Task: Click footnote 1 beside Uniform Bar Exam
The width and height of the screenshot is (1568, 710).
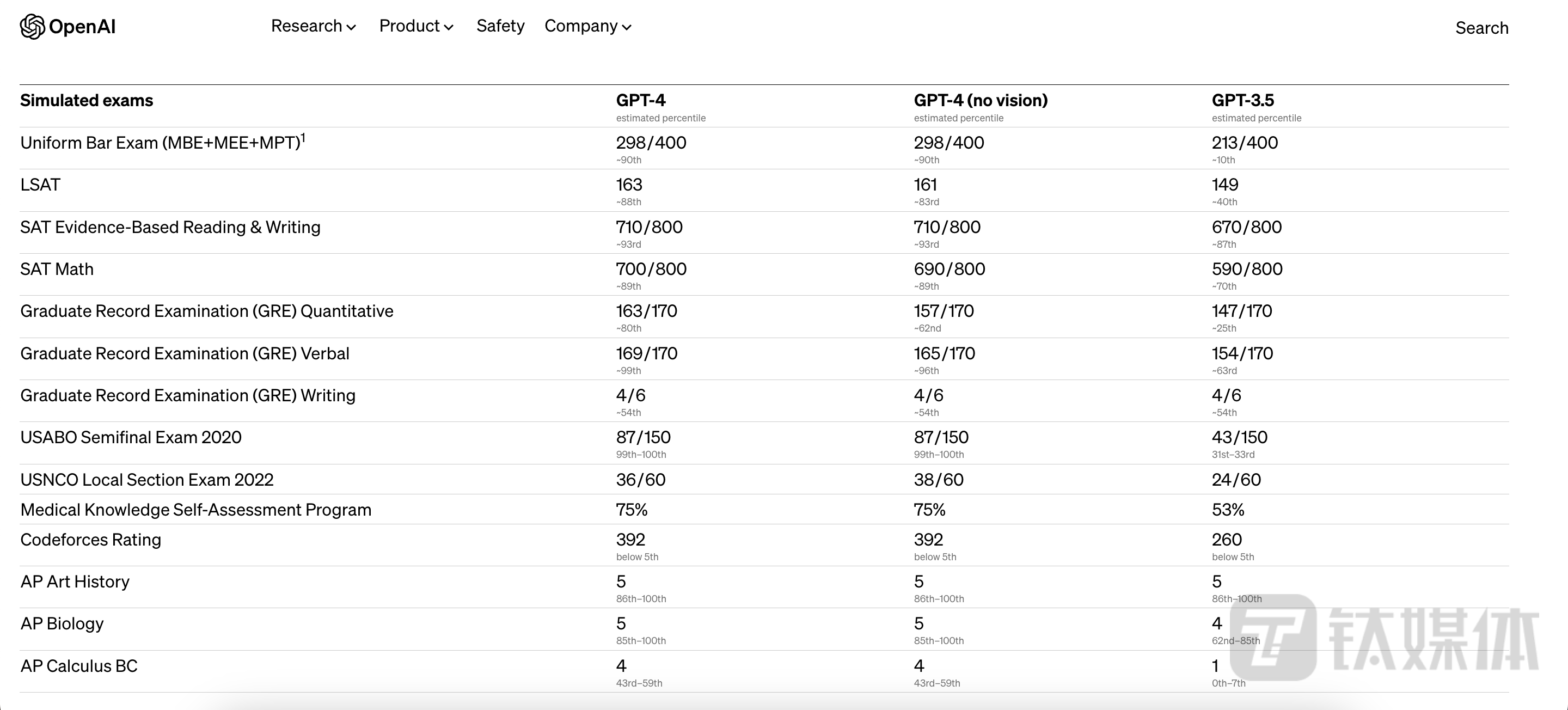Action: (x=303, y=137)
